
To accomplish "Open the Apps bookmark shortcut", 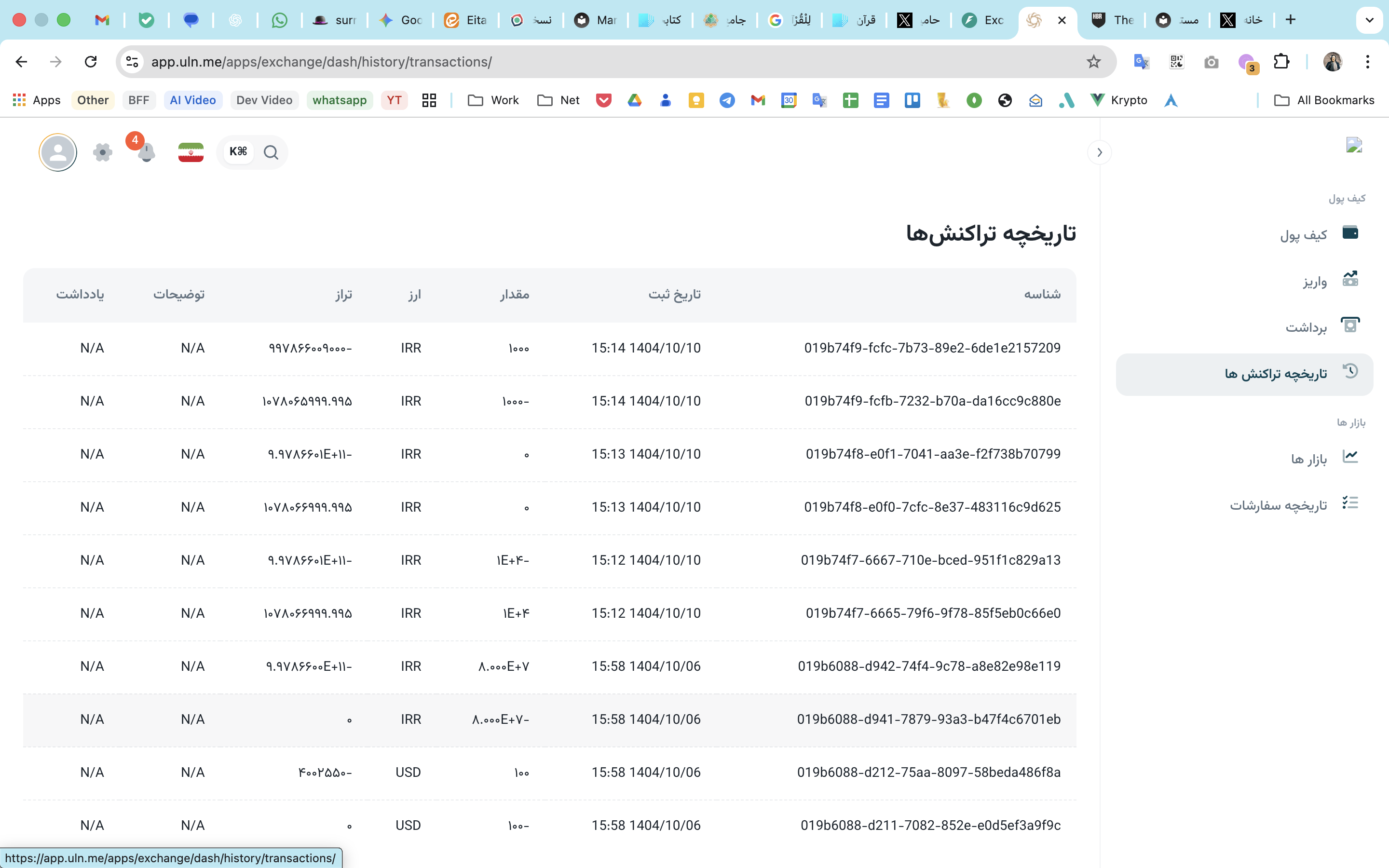I will 37,100.
